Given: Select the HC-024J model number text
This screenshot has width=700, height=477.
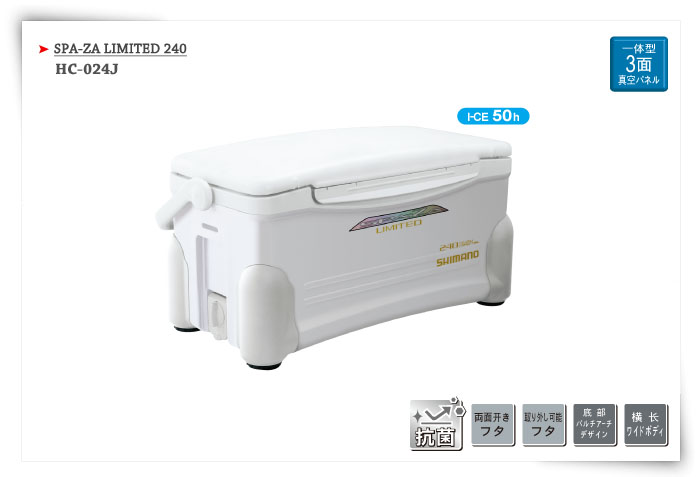Looking at the screenshot, I should click(87, 69).
